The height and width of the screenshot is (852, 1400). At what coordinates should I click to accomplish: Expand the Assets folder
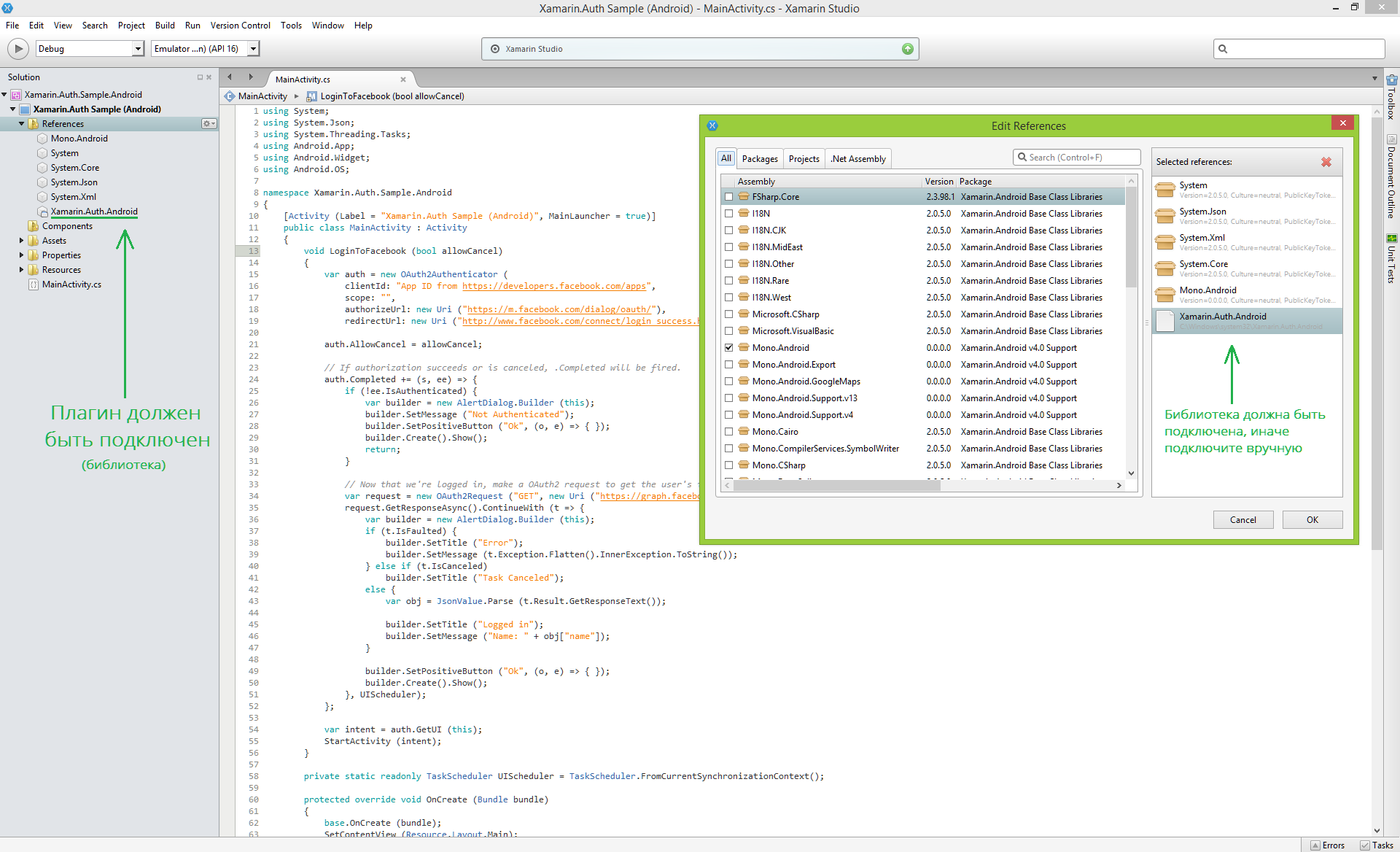click(x=22, y=241)
